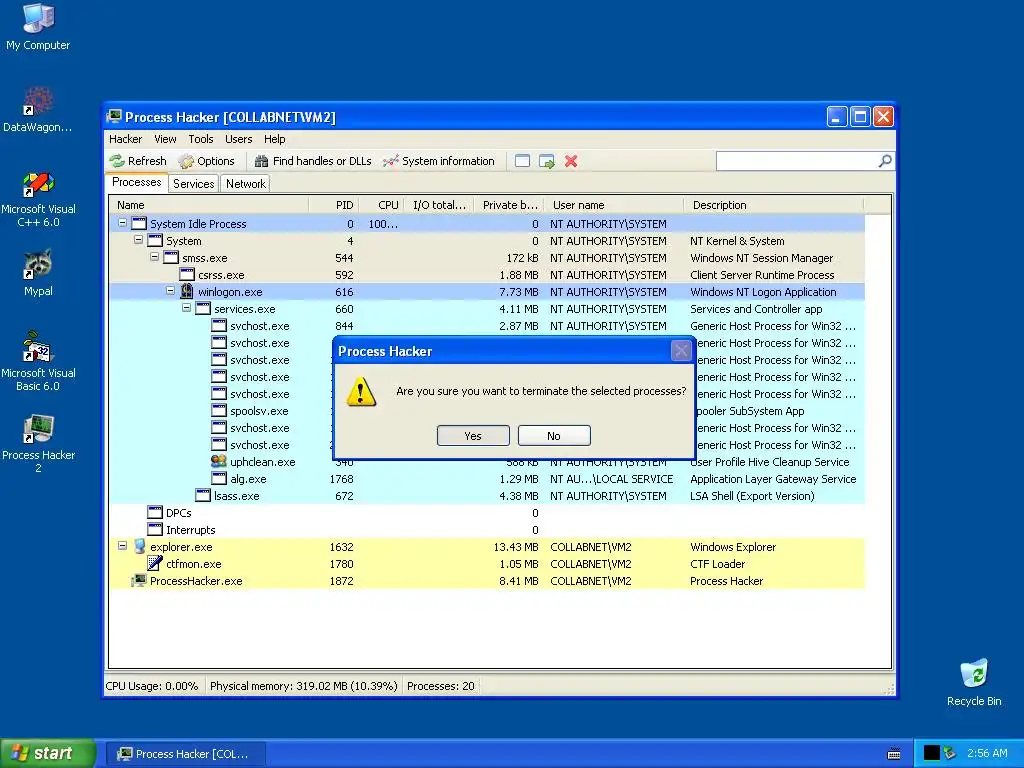Click the Physical memory status bar entry
Screen dimensions: 1024x768
click(x=304, y=686)
